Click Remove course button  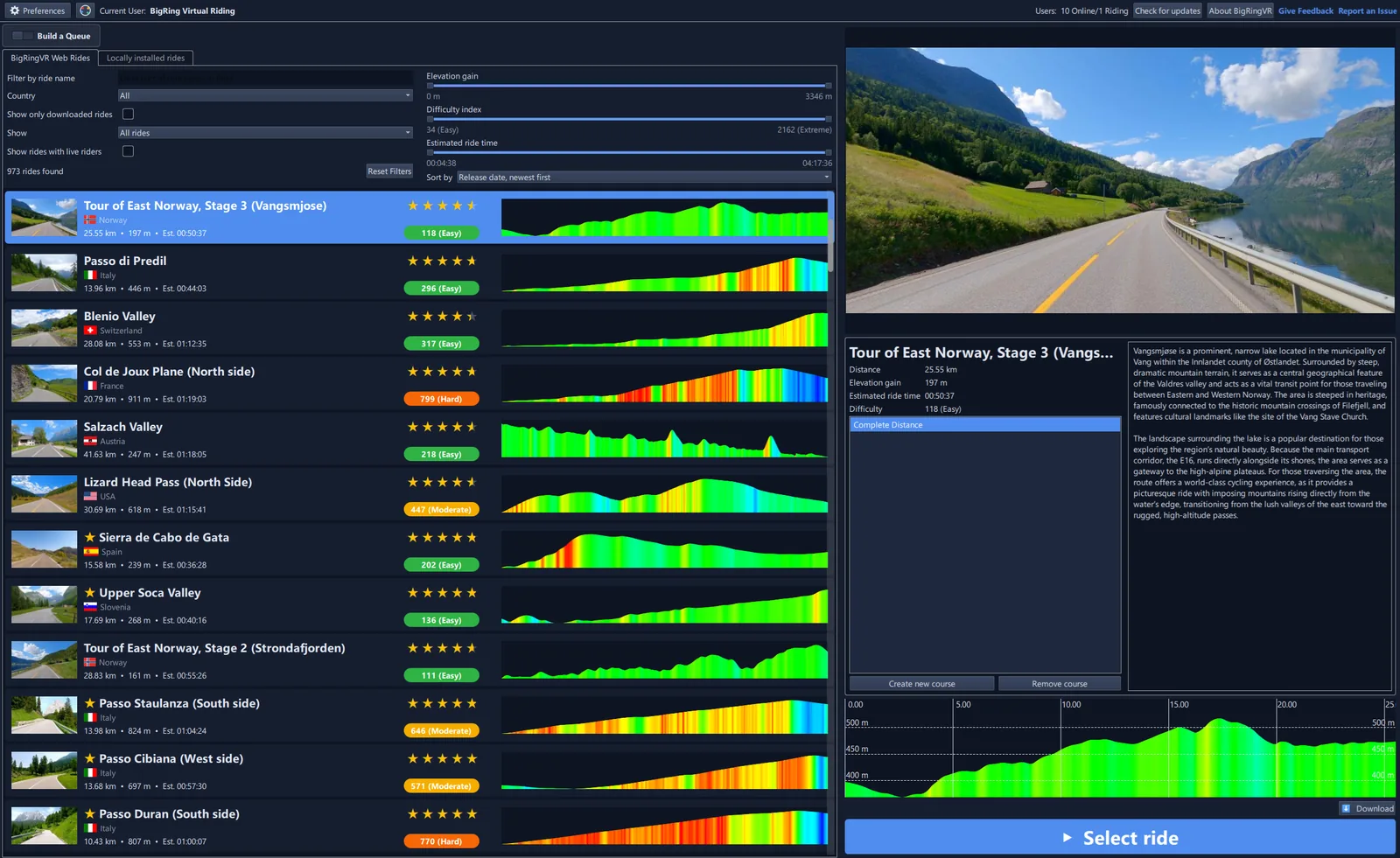click(x=1060, y=684)
